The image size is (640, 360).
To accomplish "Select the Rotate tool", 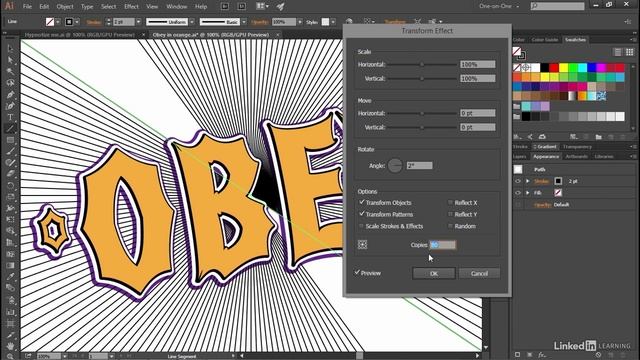I will coord(10,186).
